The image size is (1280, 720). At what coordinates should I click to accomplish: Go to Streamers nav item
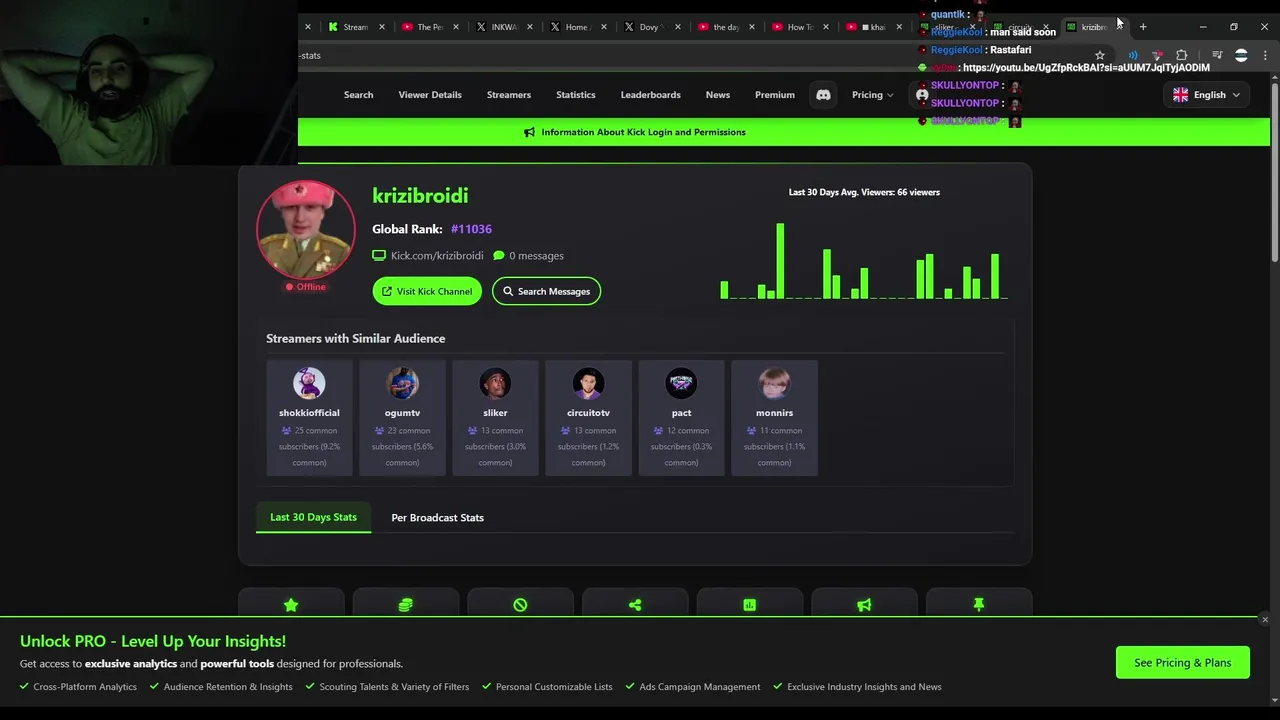click(x=509, y=95)
